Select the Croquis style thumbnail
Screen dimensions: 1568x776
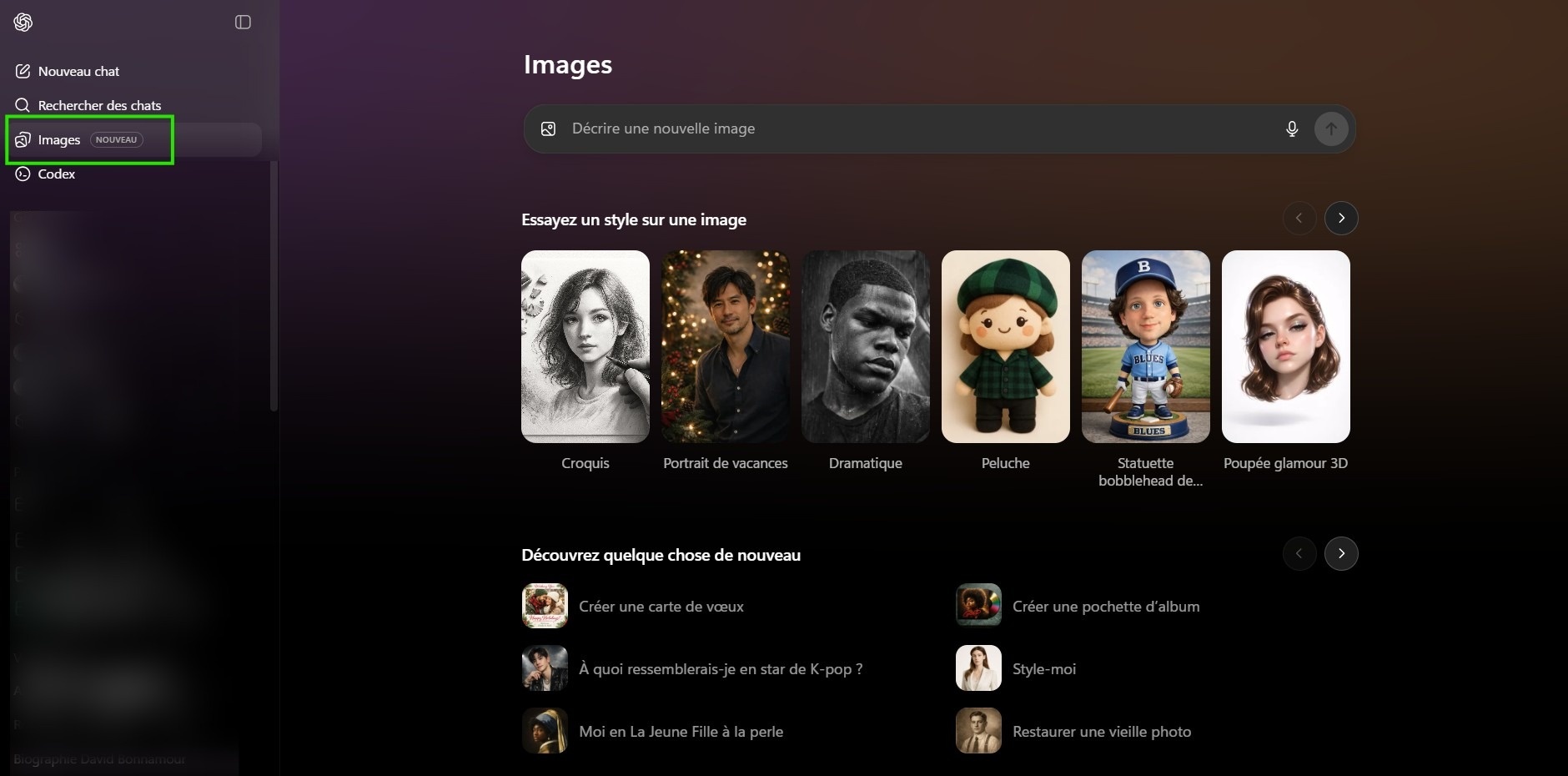(x=585, y=346)
